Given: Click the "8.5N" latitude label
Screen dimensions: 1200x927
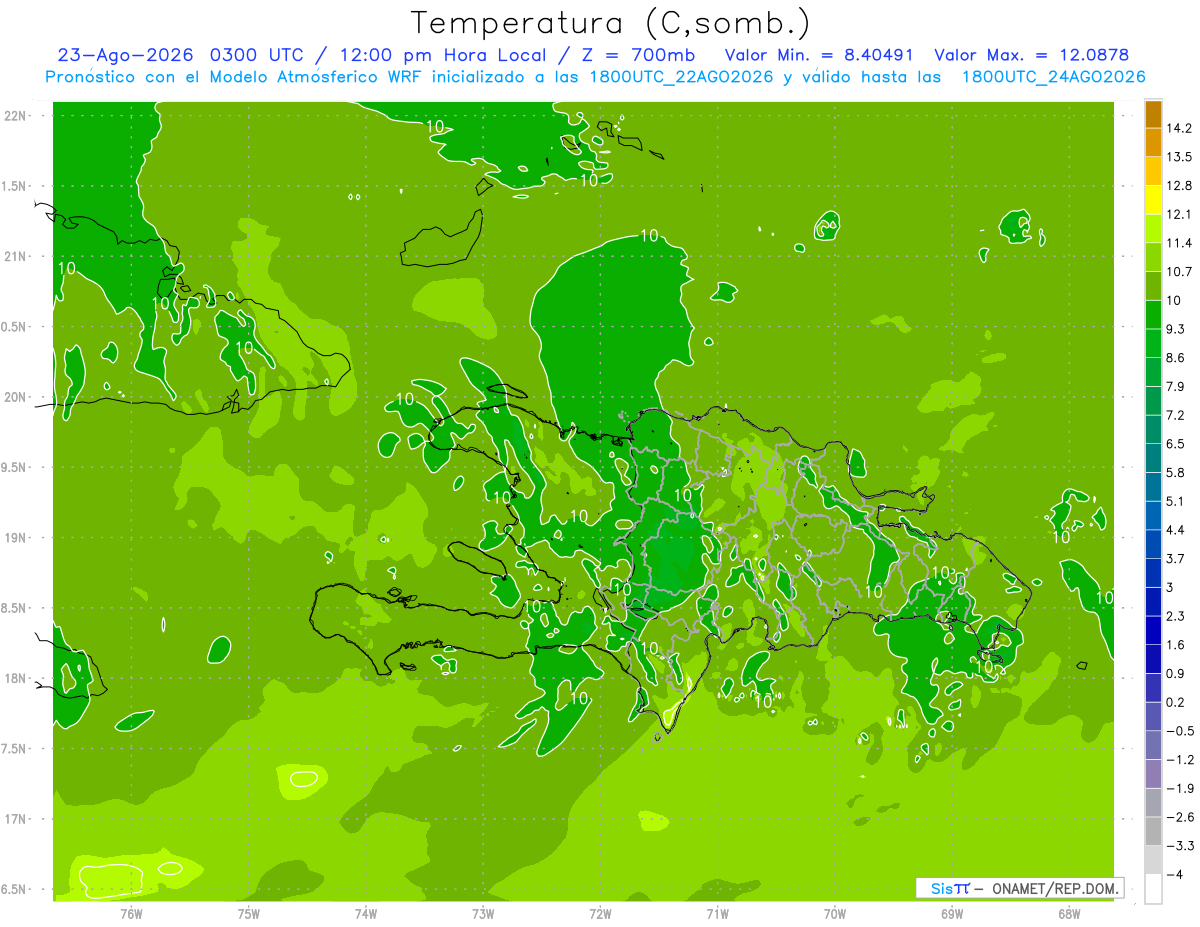Looking at the screenshot, I should tap(15, 608).
